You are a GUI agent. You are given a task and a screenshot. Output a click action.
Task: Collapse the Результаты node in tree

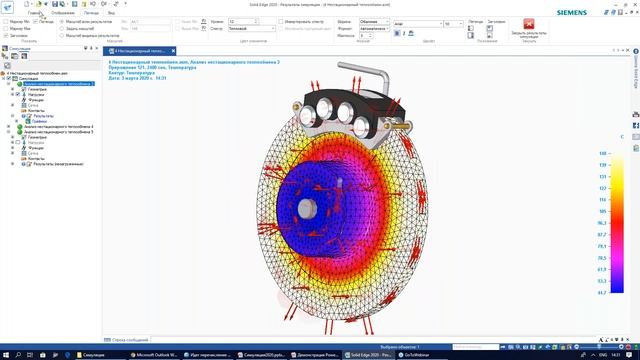tap(13, 116)
